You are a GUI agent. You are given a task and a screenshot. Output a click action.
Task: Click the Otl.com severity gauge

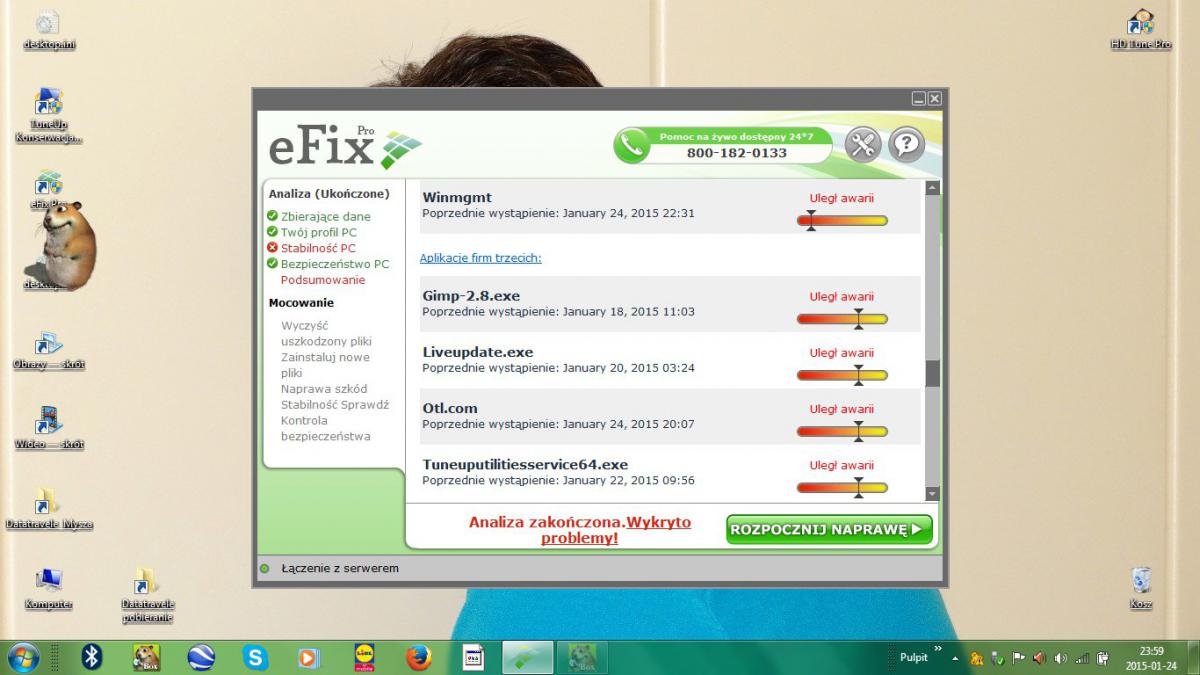click(842, 431)
